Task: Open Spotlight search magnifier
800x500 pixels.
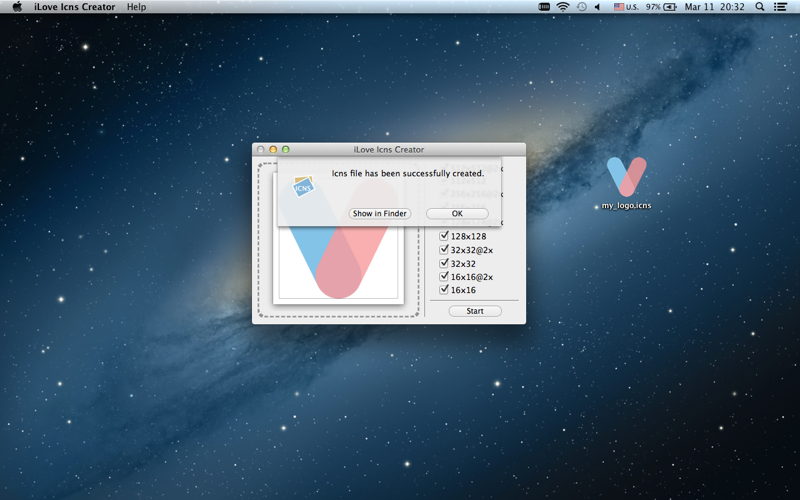Action: coord(760,7)
